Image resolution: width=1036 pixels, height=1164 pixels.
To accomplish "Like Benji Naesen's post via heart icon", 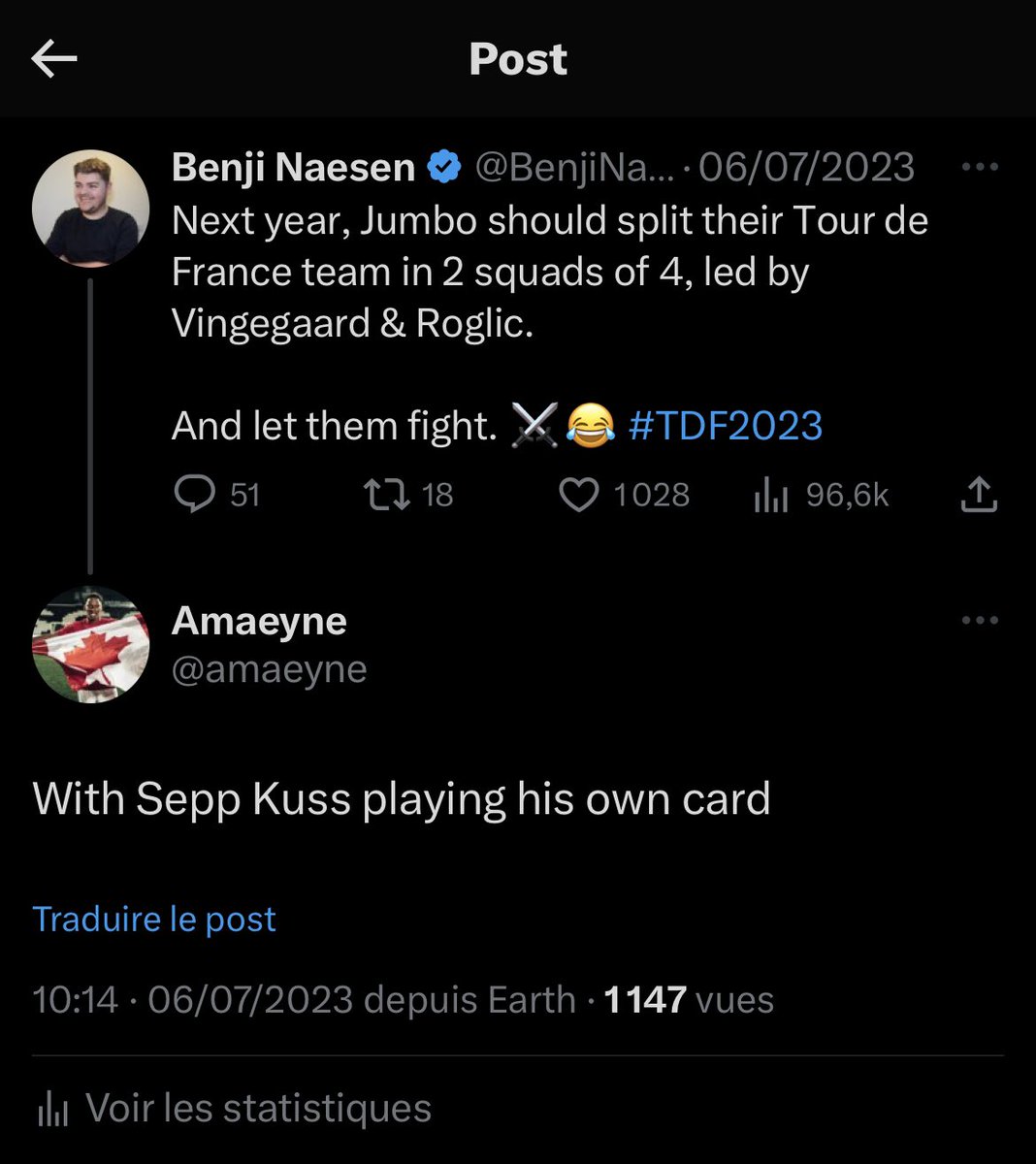I will pyautogui.click(x=580, y=495).
